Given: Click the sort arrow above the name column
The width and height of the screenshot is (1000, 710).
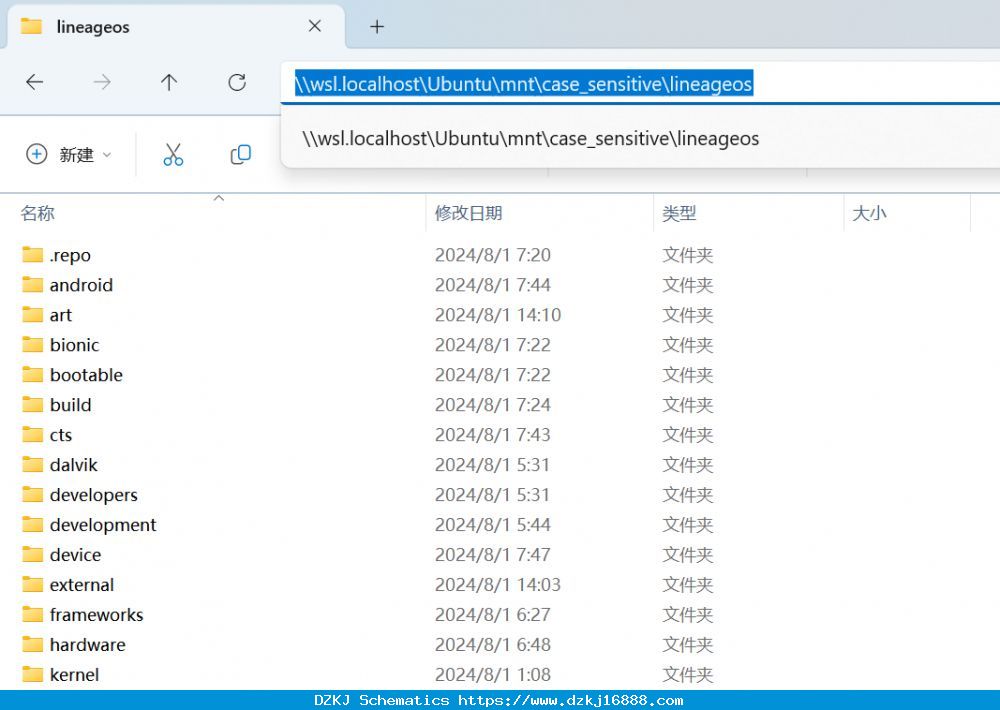Looking at the screenshot, I should (x=219, y=198).
